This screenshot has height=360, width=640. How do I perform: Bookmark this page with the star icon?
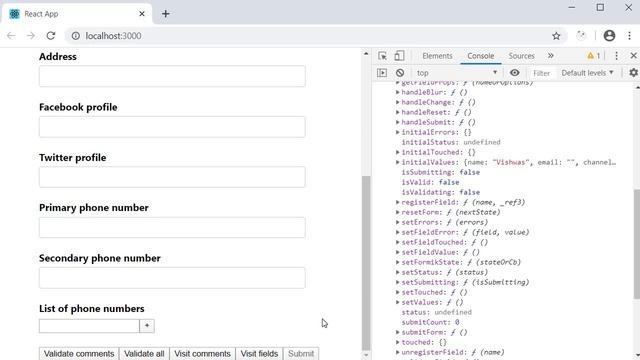click(556, 36)
